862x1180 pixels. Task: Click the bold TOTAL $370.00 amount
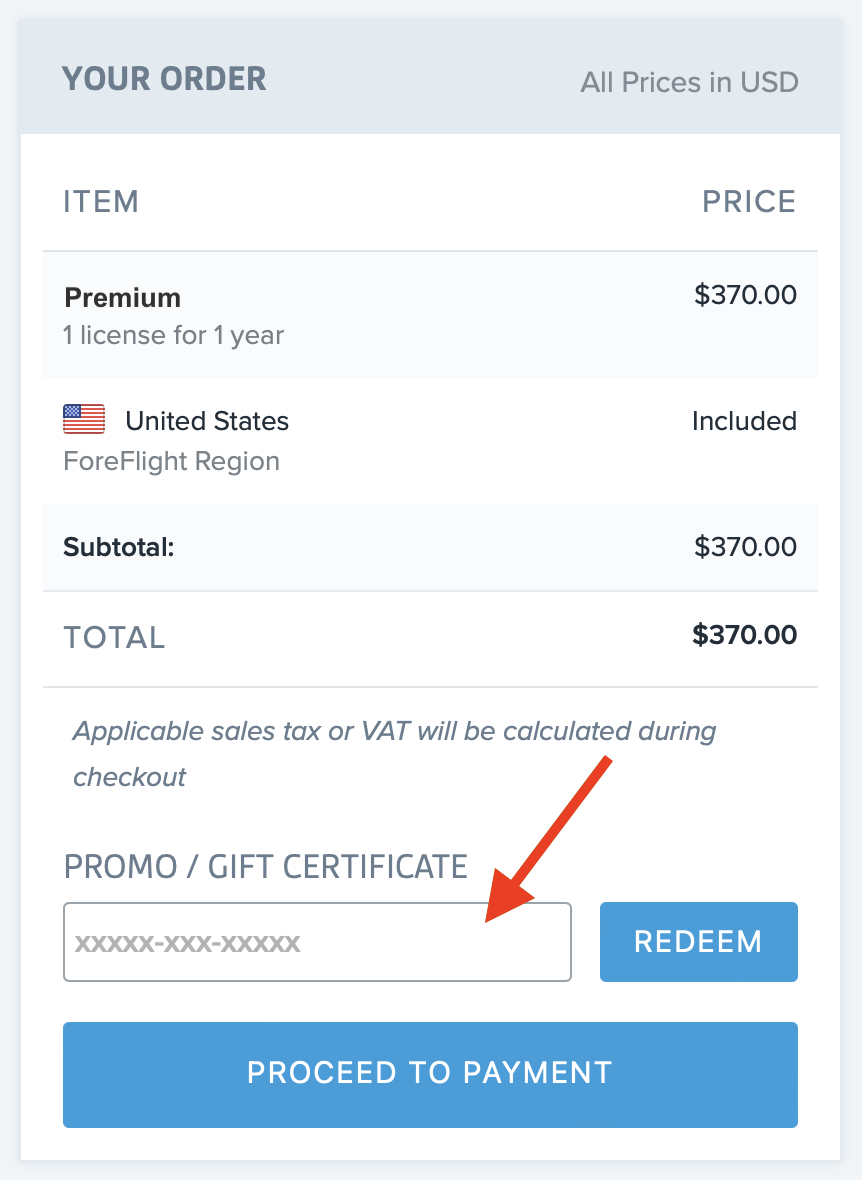(x=744, y=635)
